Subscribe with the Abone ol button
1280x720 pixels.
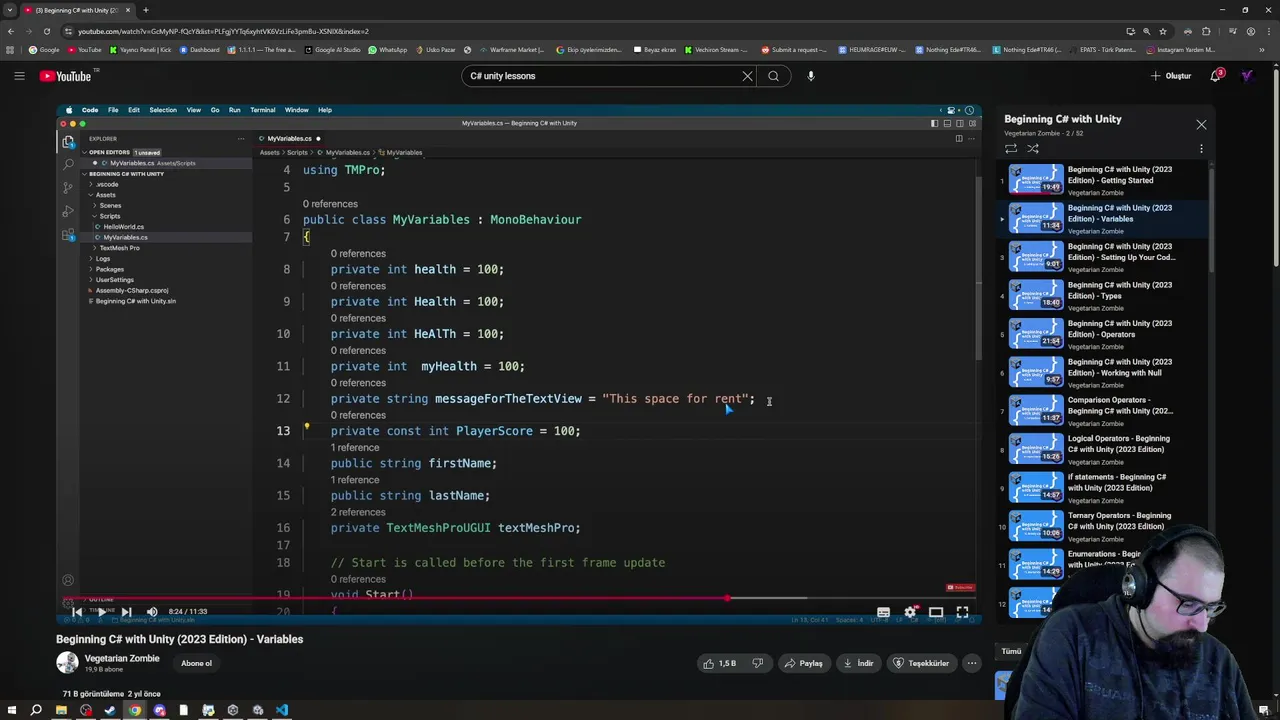tap(196, 663)
